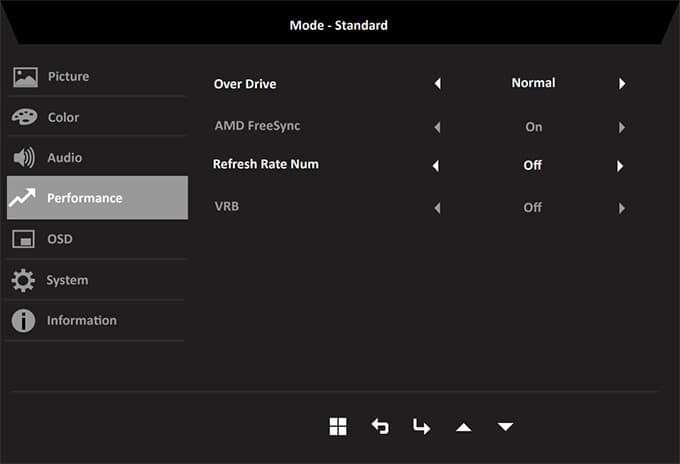Decrease Over Drive with left arrow
The image size is (680, 464).
coord(438,83)
